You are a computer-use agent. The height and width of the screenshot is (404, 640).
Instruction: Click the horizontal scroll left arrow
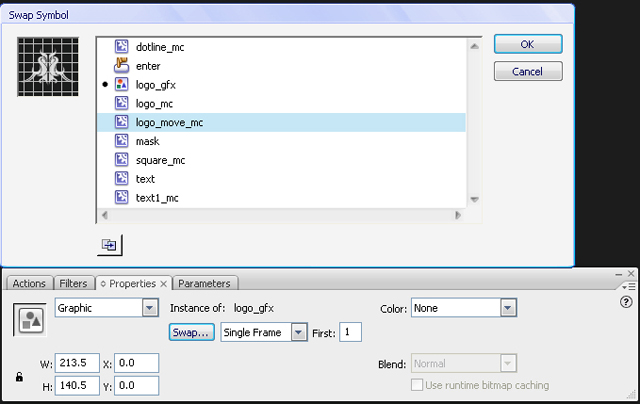(x=105, y=215)
